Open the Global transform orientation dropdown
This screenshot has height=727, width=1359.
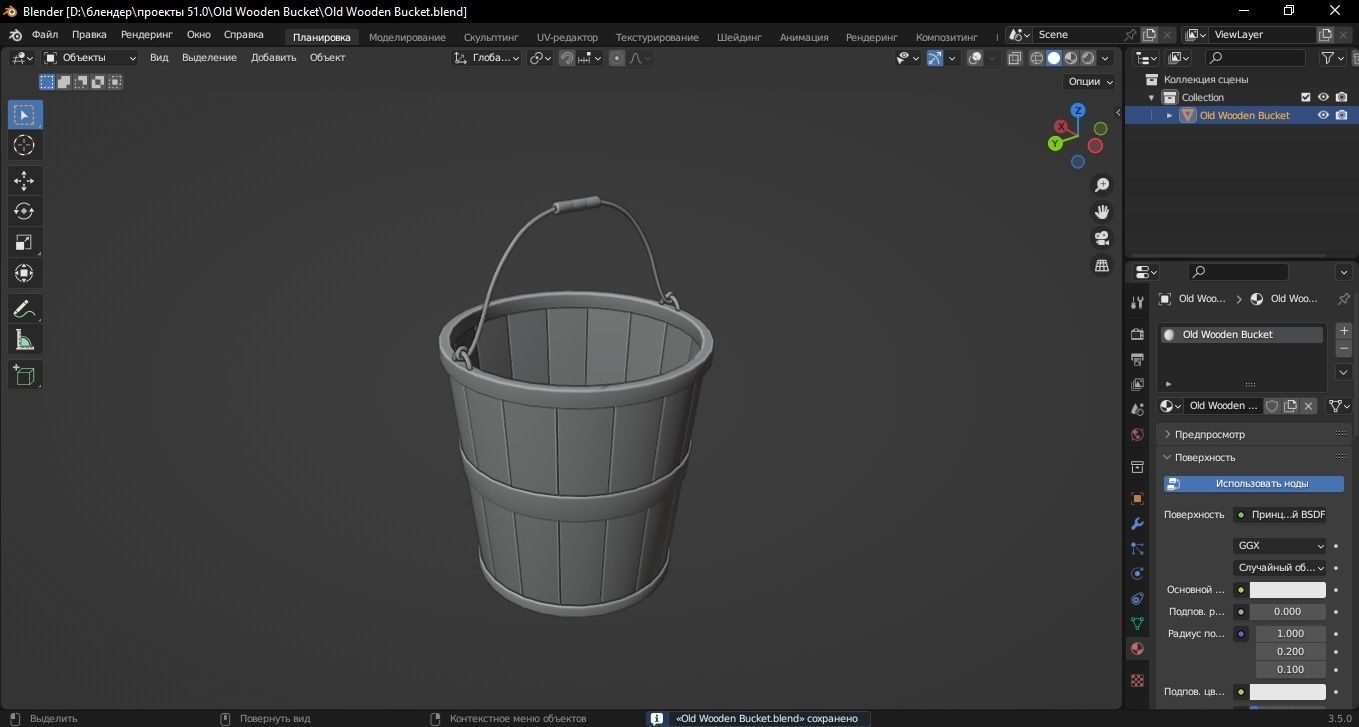coord(487,58)
